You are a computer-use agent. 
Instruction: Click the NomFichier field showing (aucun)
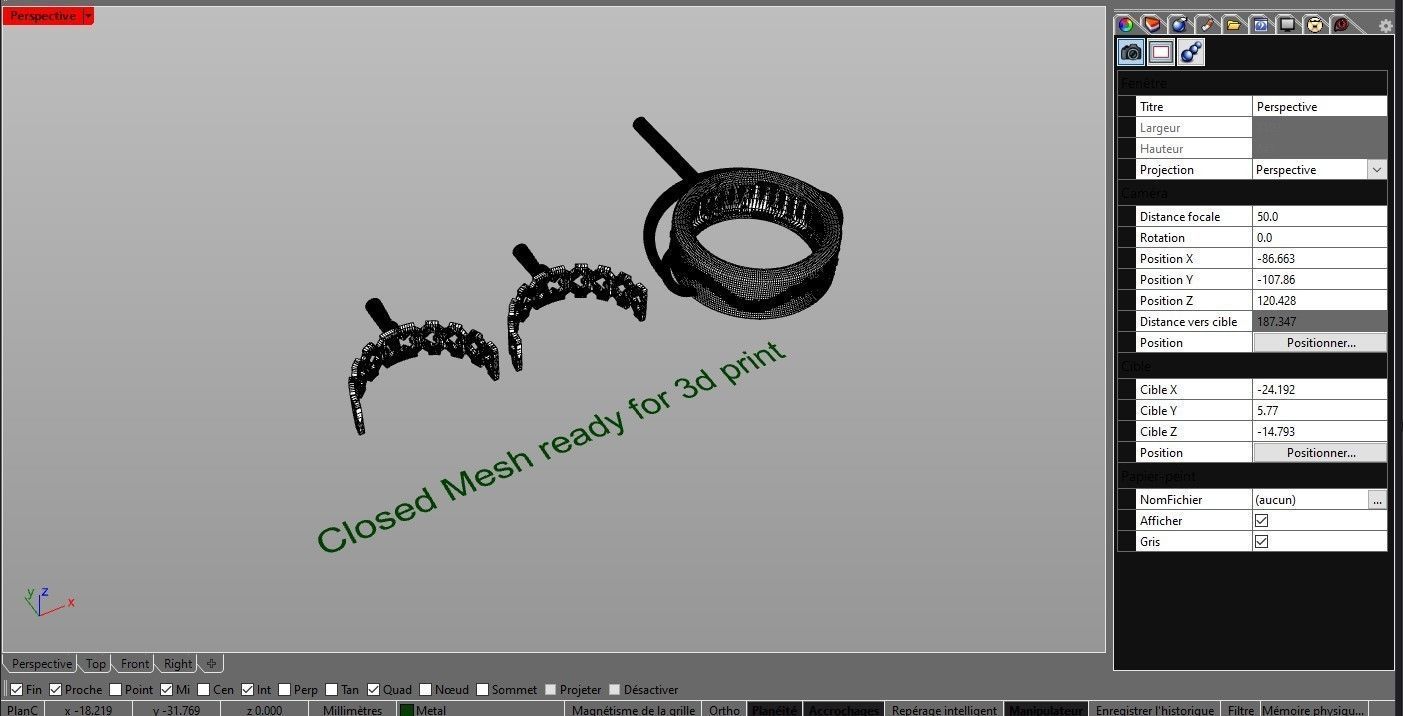pyautogui.click(x=1310, y=500)
